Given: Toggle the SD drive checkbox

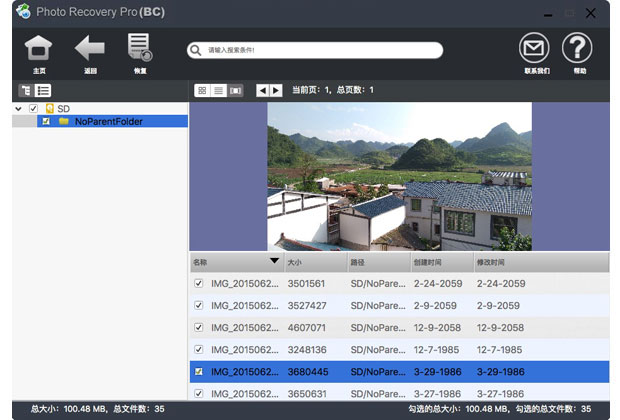Looking at the screenshot, I should [x=34, y=108].
